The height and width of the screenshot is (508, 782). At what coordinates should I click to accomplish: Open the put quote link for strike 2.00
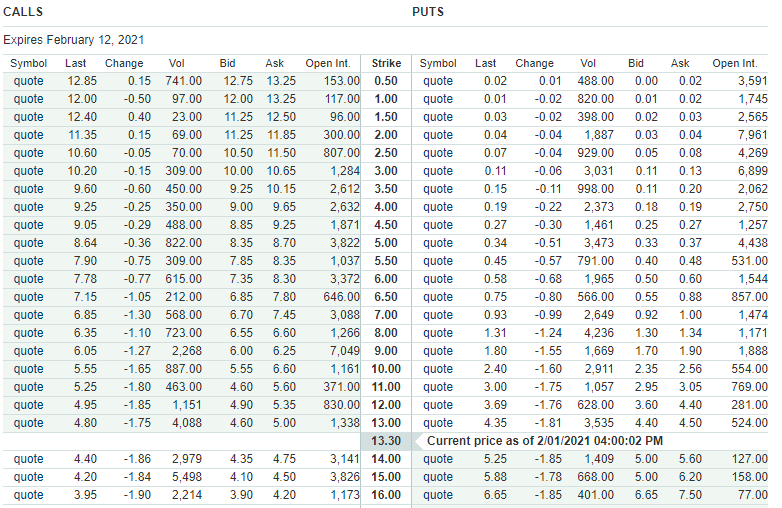(438, 135)
